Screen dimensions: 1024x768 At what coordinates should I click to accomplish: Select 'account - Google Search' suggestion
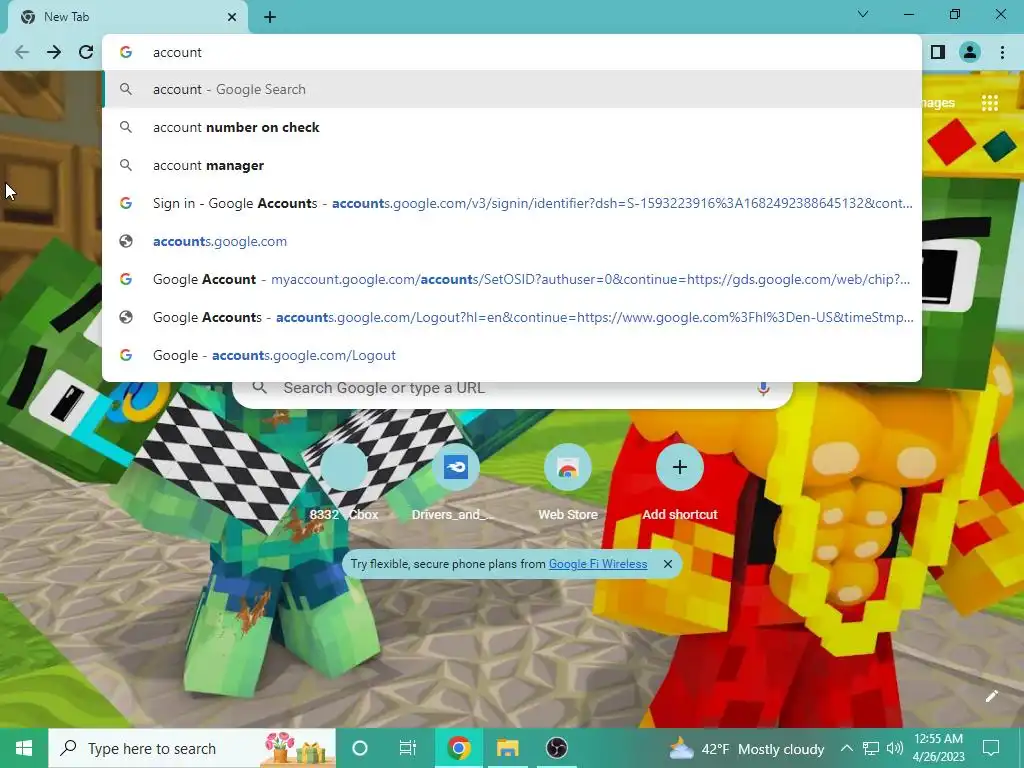coord(511,89)
